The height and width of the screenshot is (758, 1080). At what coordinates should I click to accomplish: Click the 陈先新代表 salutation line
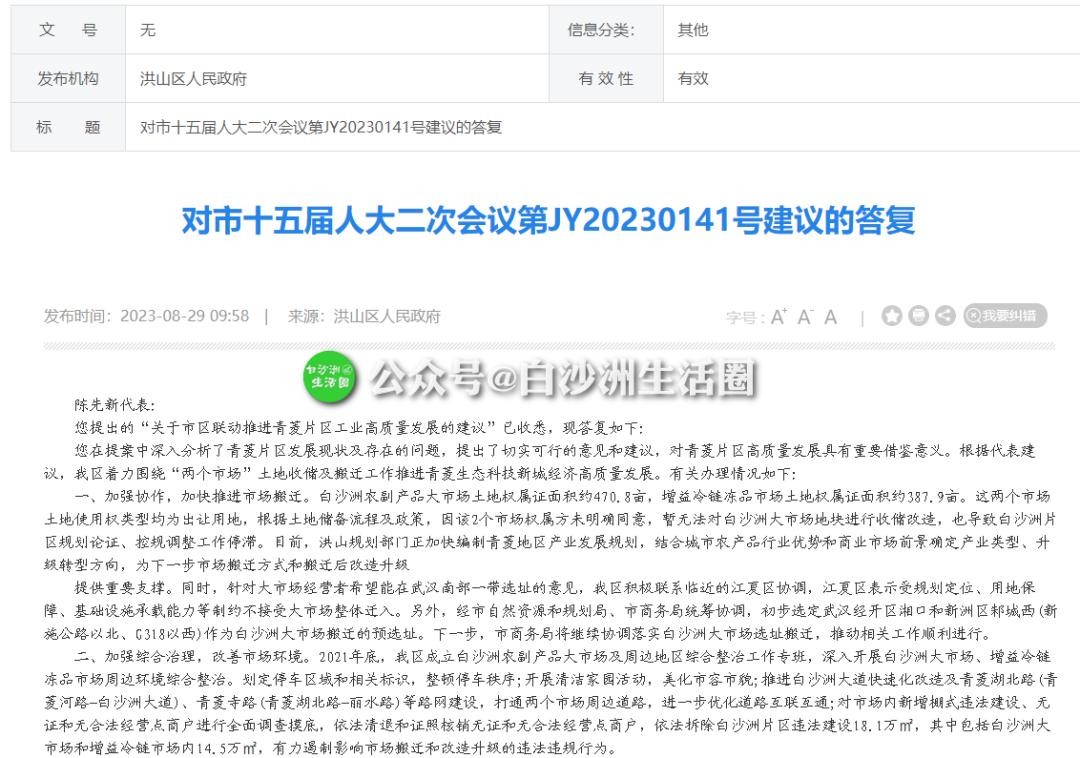click(x=115, y=406)
